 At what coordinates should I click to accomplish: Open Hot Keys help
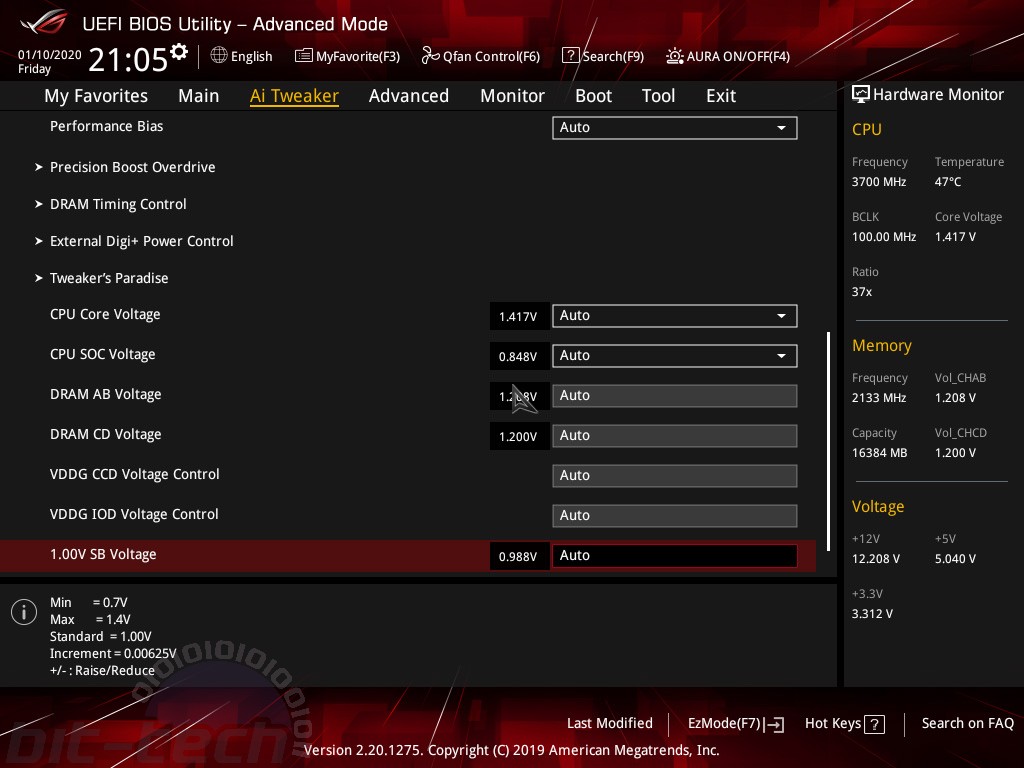[x=845, y=724]
